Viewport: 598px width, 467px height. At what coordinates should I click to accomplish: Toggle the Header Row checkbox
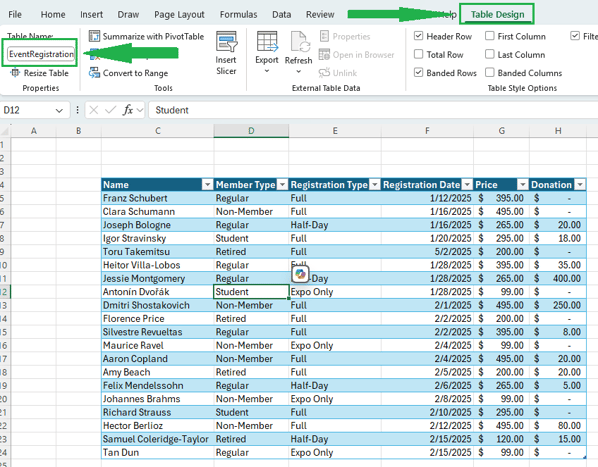click(x=418, y=36)
